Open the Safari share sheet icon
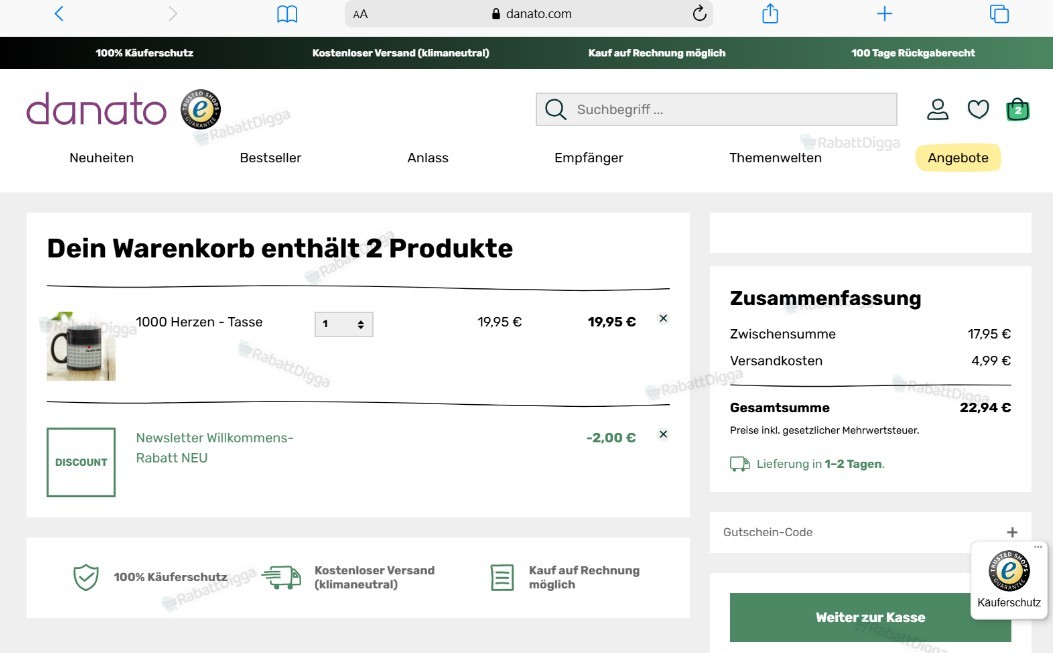 pyautogui.click(x=770, y=13)
